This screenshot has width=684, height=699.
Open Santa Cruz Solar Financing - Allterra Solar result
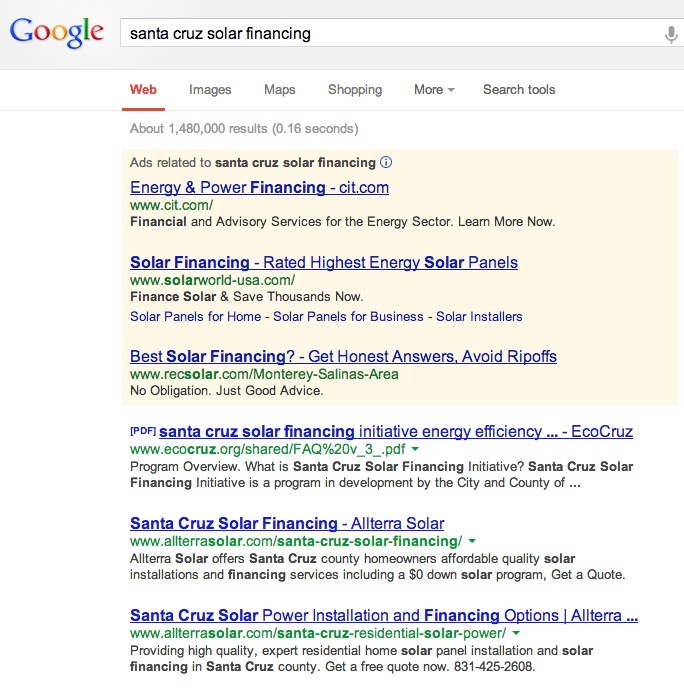(x=287, y=523)
